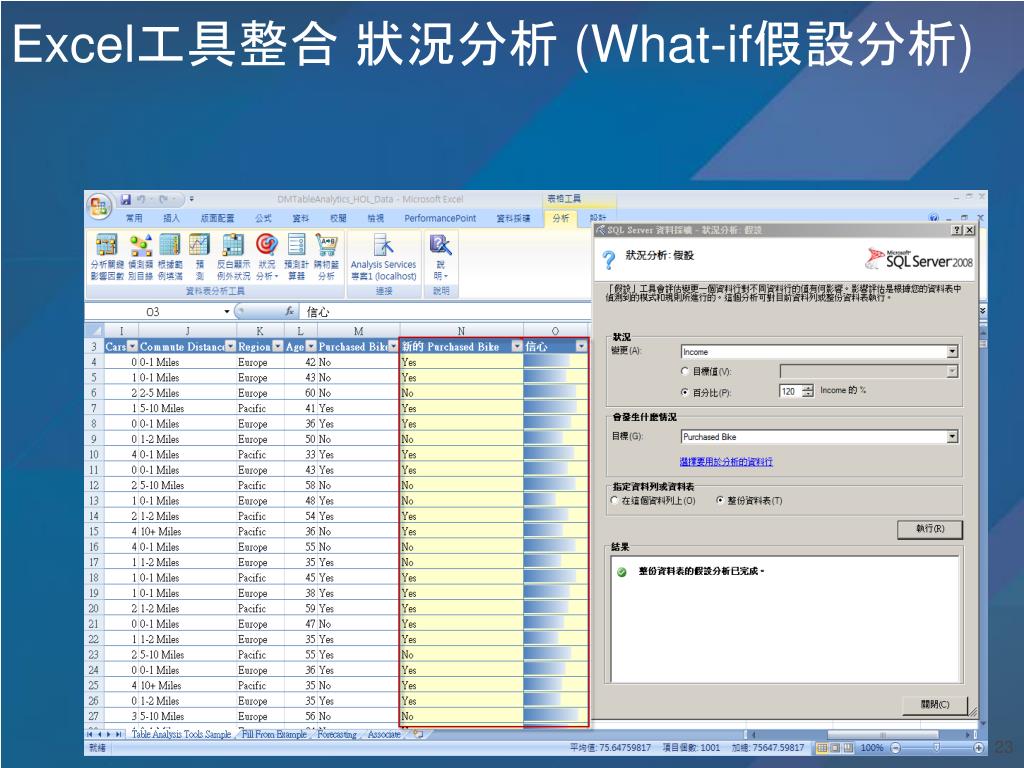Screen dimensions: 1024x768
Task: Run the Forecast (預測) chart tool
Action: pos(199,257)
